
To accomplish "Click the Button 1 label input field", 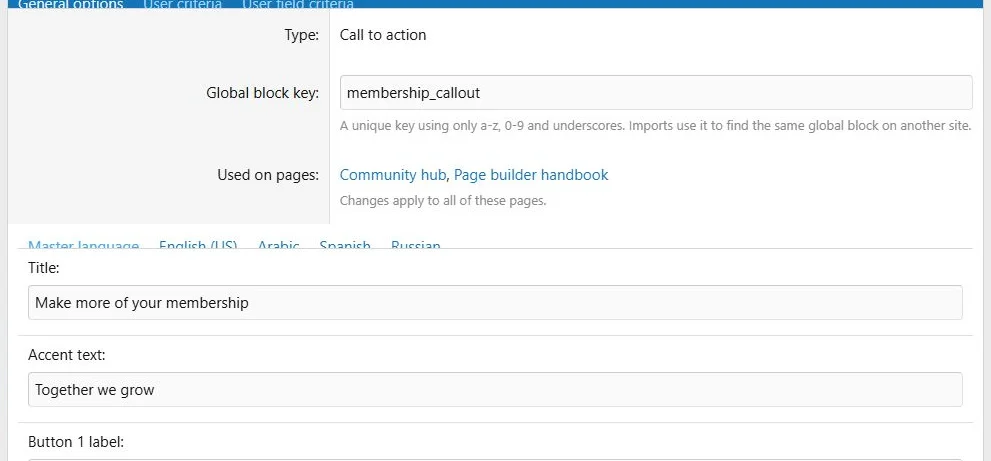I will 495,460.
